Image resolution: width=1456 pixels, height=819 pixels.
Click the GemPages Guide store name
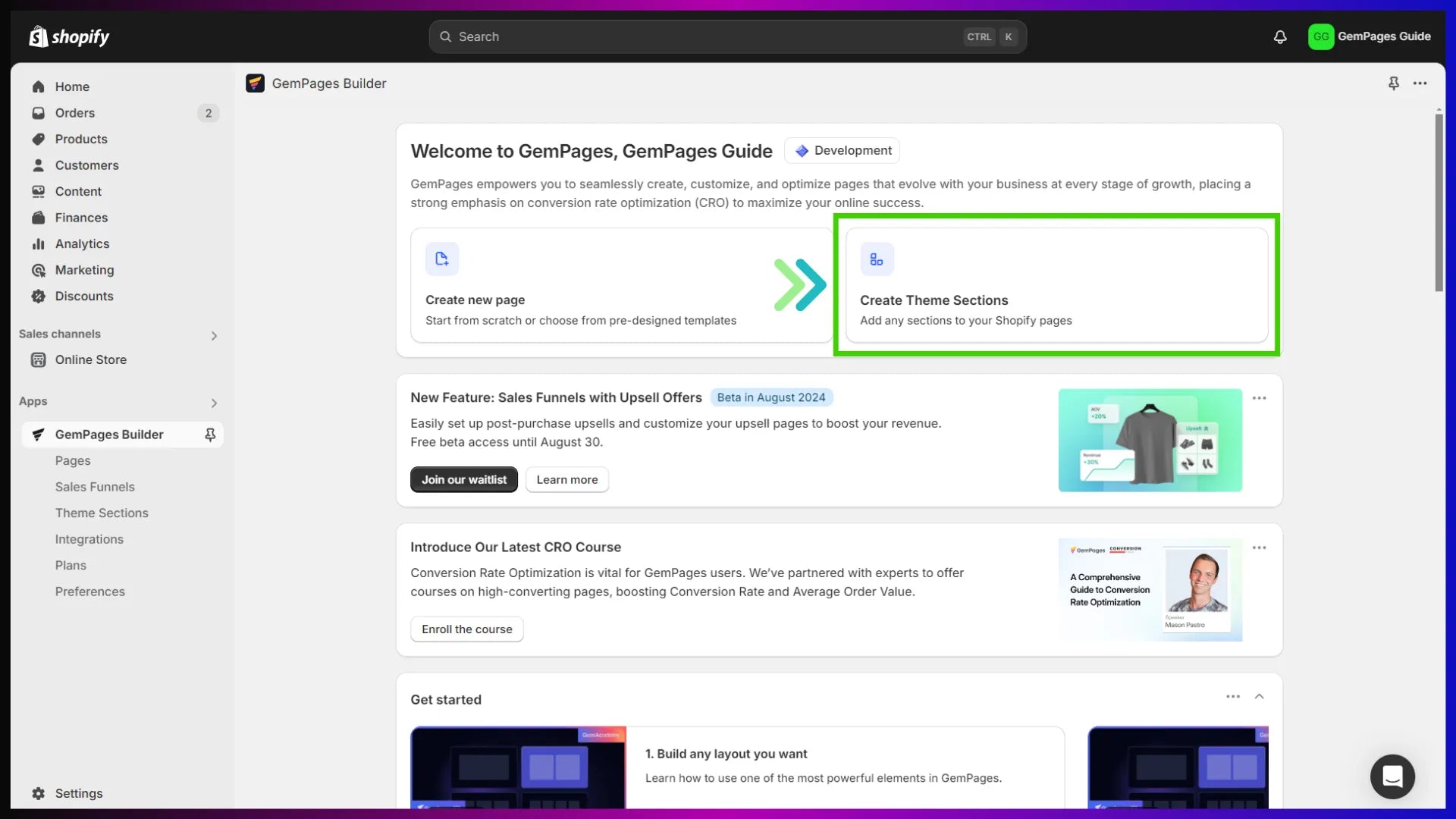(x=1384, y=36)
